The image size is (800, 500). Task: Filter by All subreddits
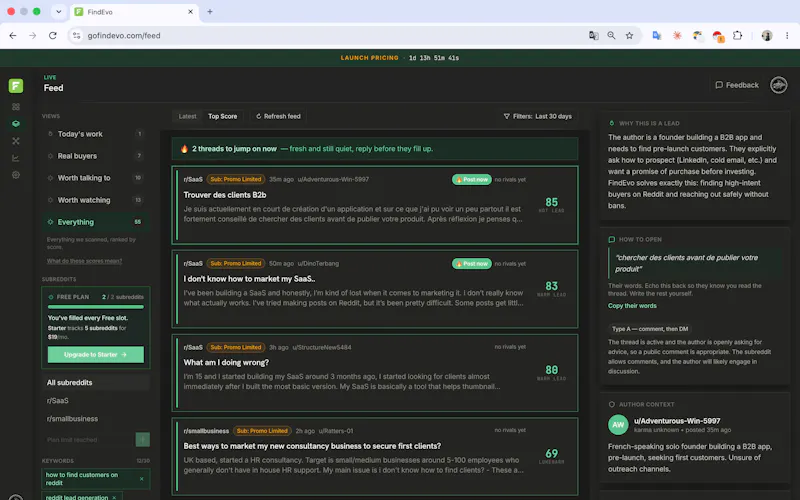click(95, 382)
